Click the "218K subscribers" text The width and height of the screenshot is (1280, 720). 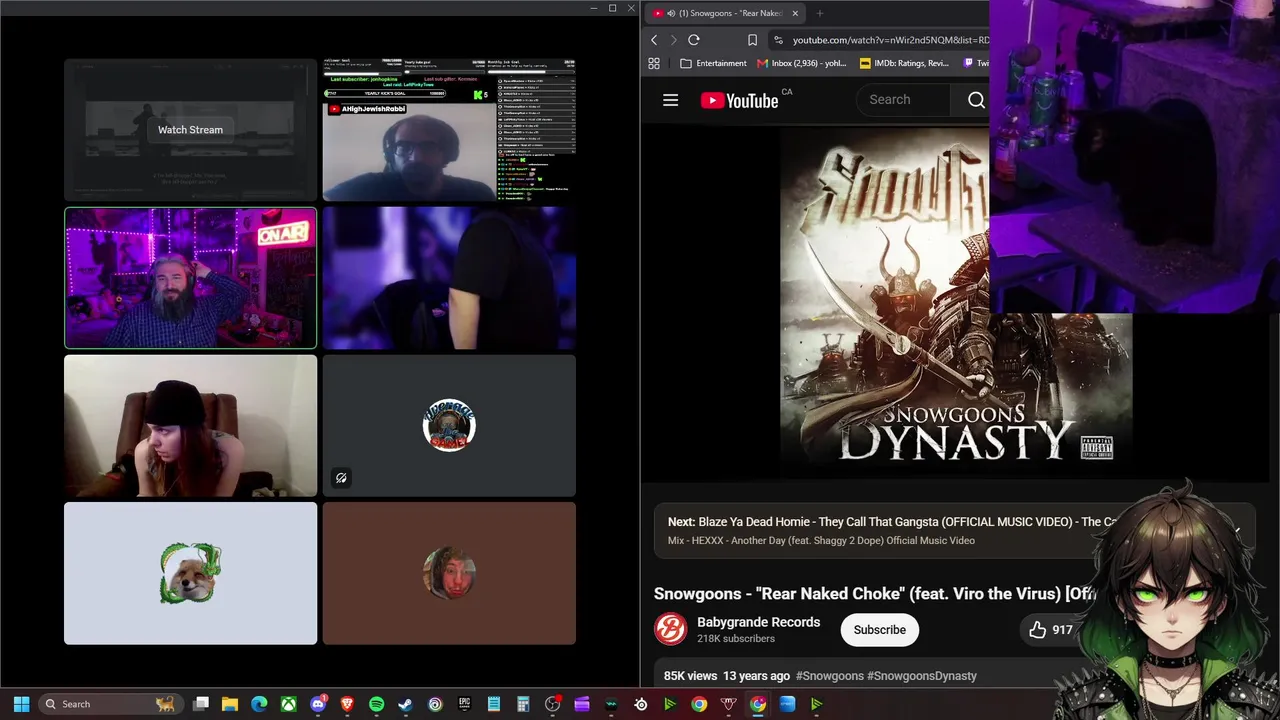736,639
